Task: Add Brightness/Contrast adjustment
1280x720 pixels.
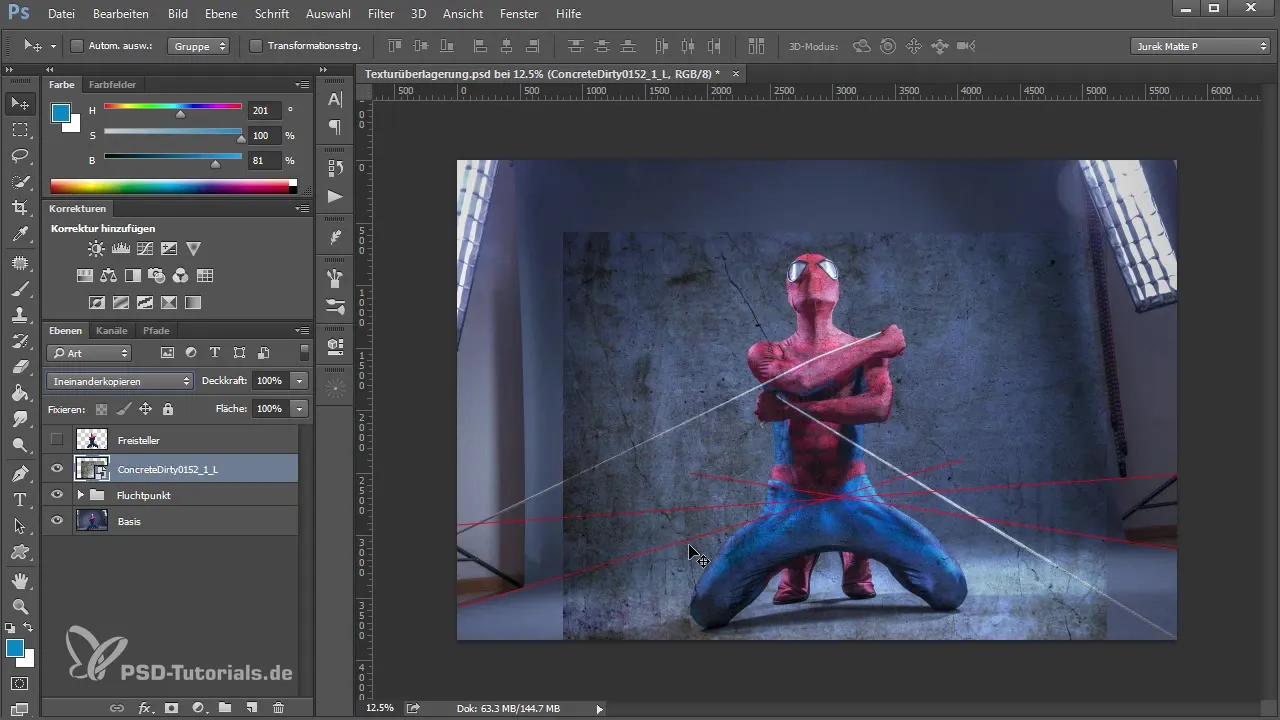Action: coord(95,248)
